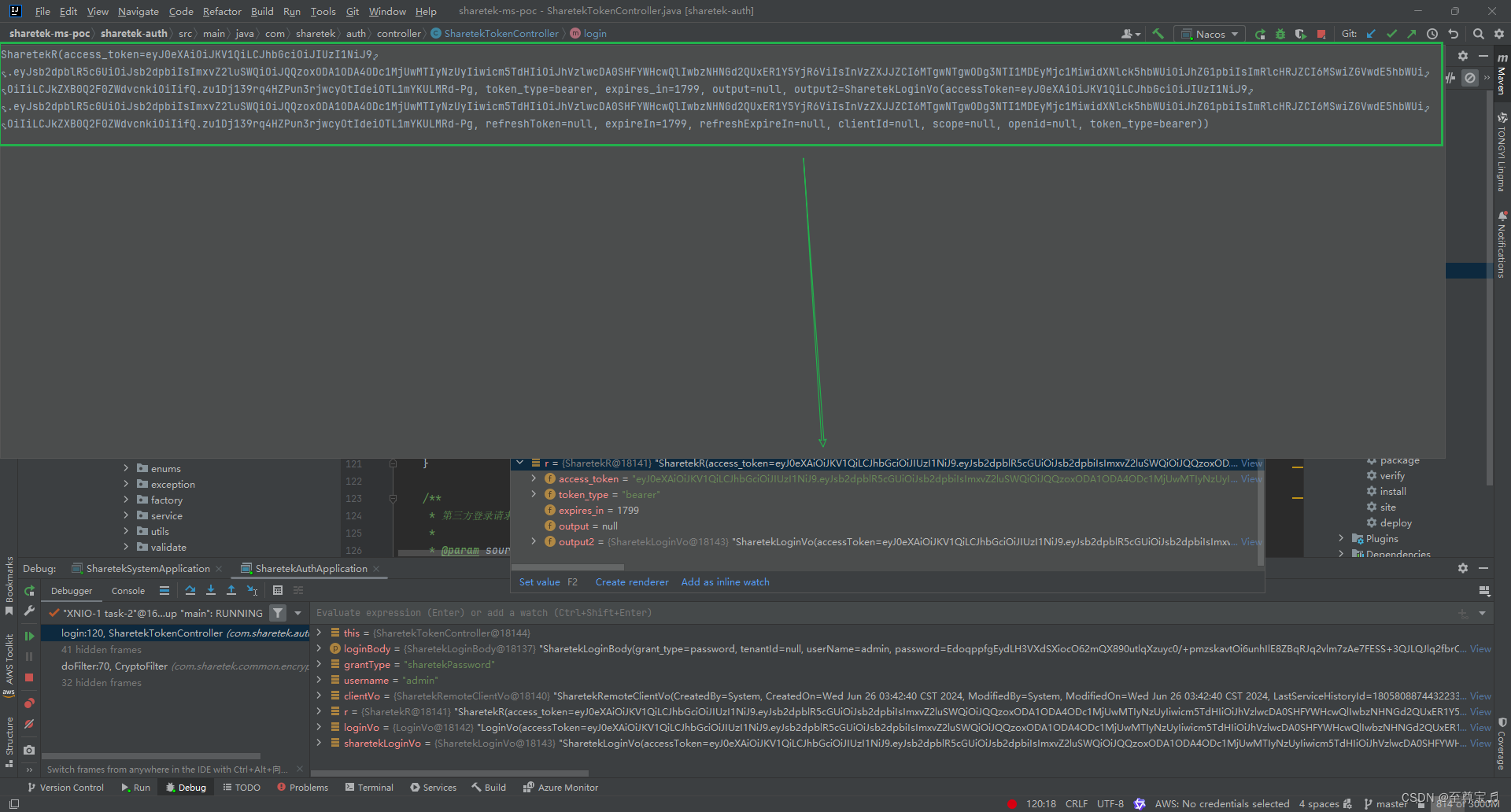Click Add as inline watch
The image size is (1511, 812).
725,581
